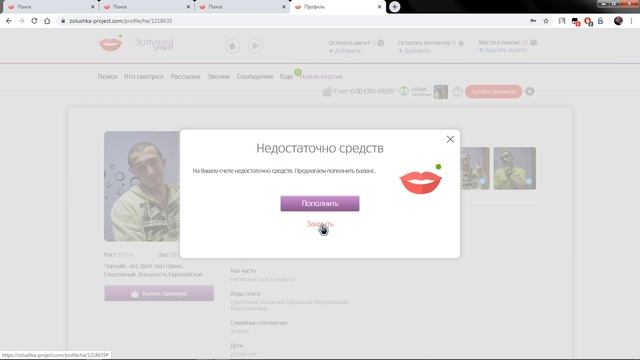Image resolution: width=640 pixels, height=360 pixels.
Task: Click the large profile photo behind the dialog
Action: (x=142, y=186)
